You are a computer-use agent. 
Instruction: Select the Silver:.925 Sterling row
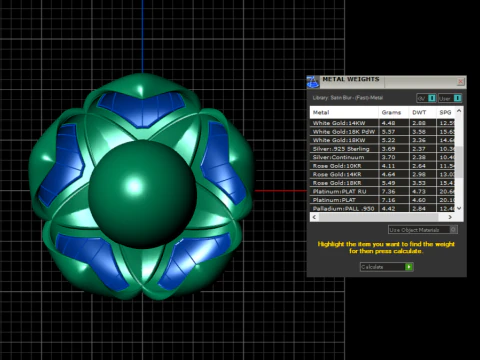pyautogui.click(x=382, y=149)
